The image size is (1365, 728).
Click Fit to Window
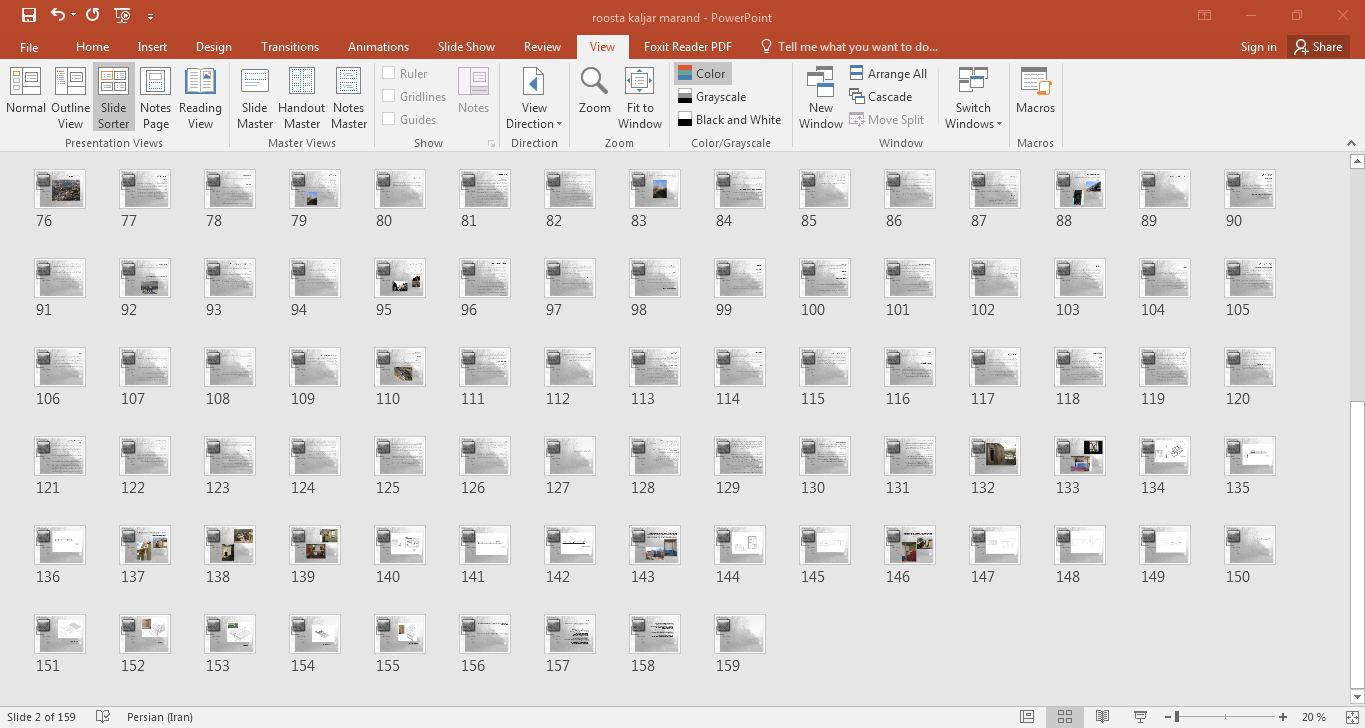[x=639, y=98]
